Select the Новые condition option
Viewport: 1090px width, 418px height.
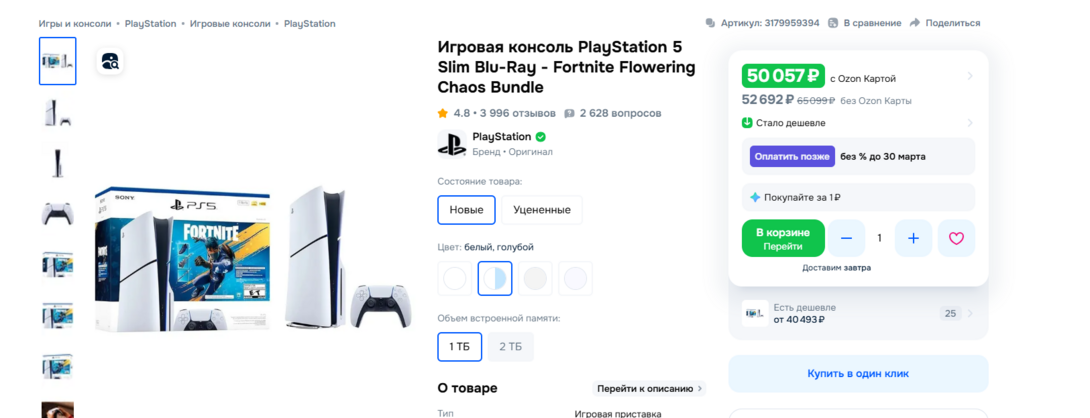[466, 210]
